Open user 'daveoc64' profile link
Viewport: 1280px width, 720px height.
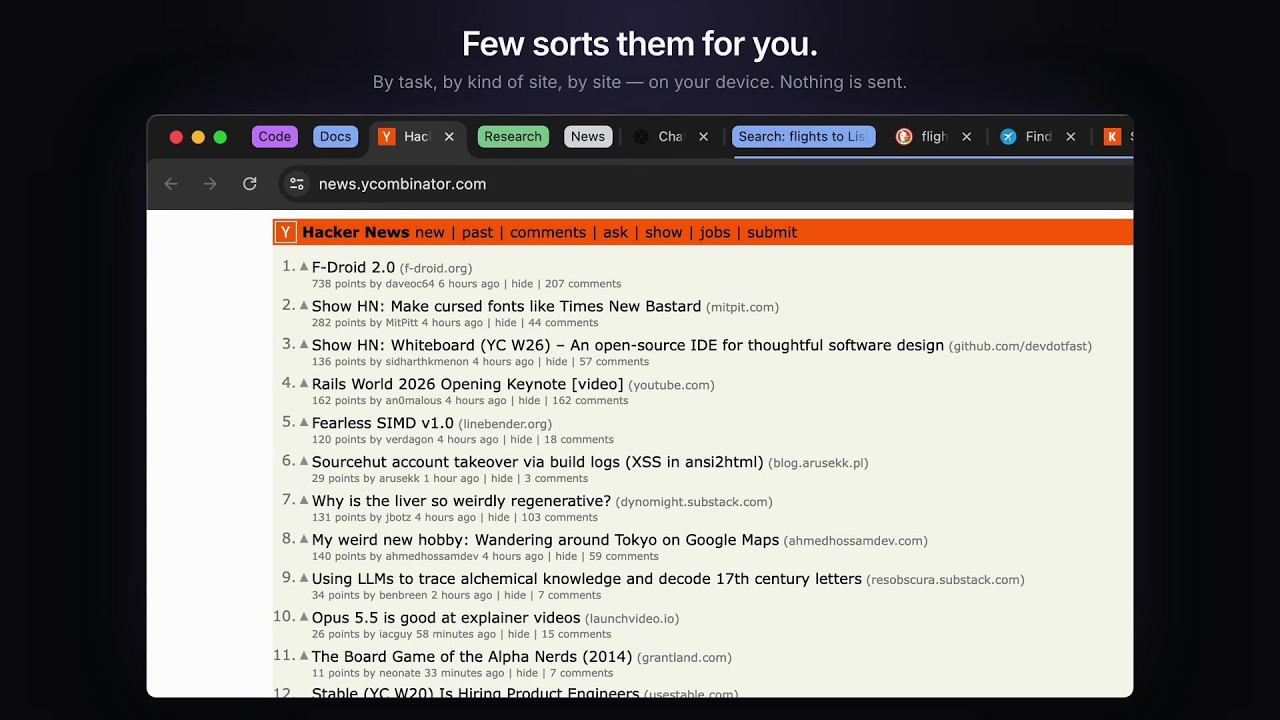(410, 284)
